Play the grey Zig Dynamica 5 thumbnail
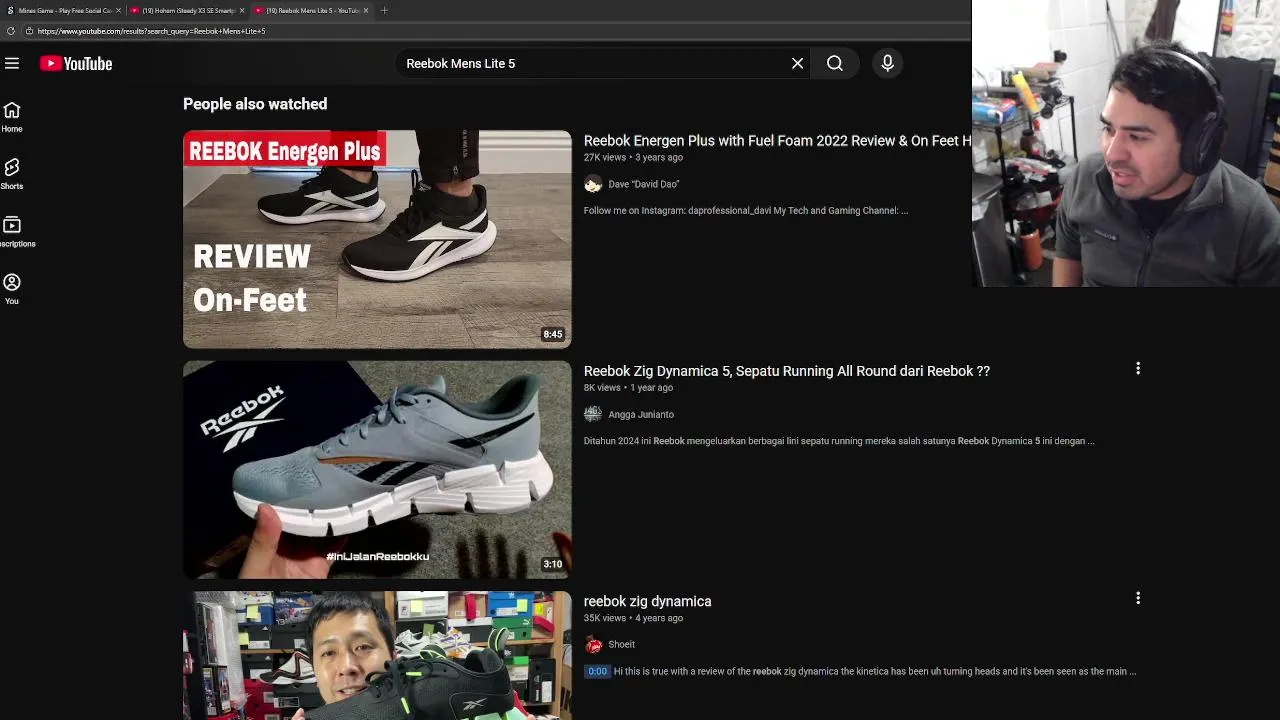Image resolution: width=1280 pixels, height=720 pixels. (377, 469)
